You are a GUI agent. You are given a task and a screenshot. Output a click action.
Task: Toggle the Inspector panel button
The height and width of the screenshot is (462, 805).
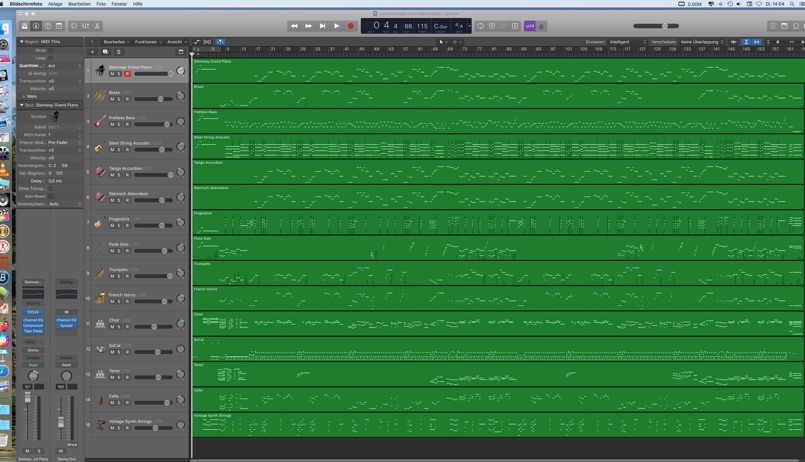click(x=36, y=26)
